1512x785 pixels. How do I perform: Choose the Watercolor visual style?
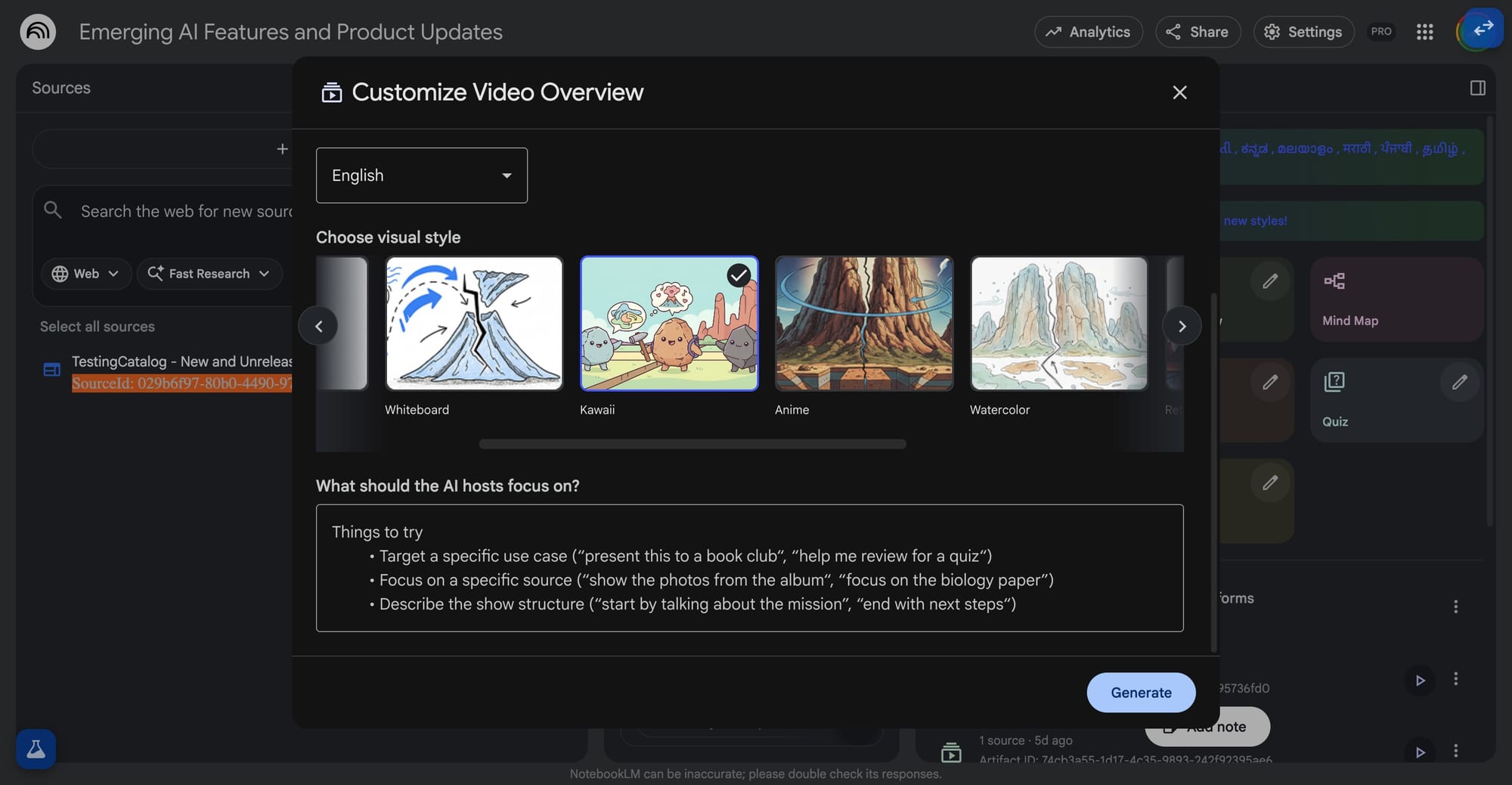[1059, 324]
